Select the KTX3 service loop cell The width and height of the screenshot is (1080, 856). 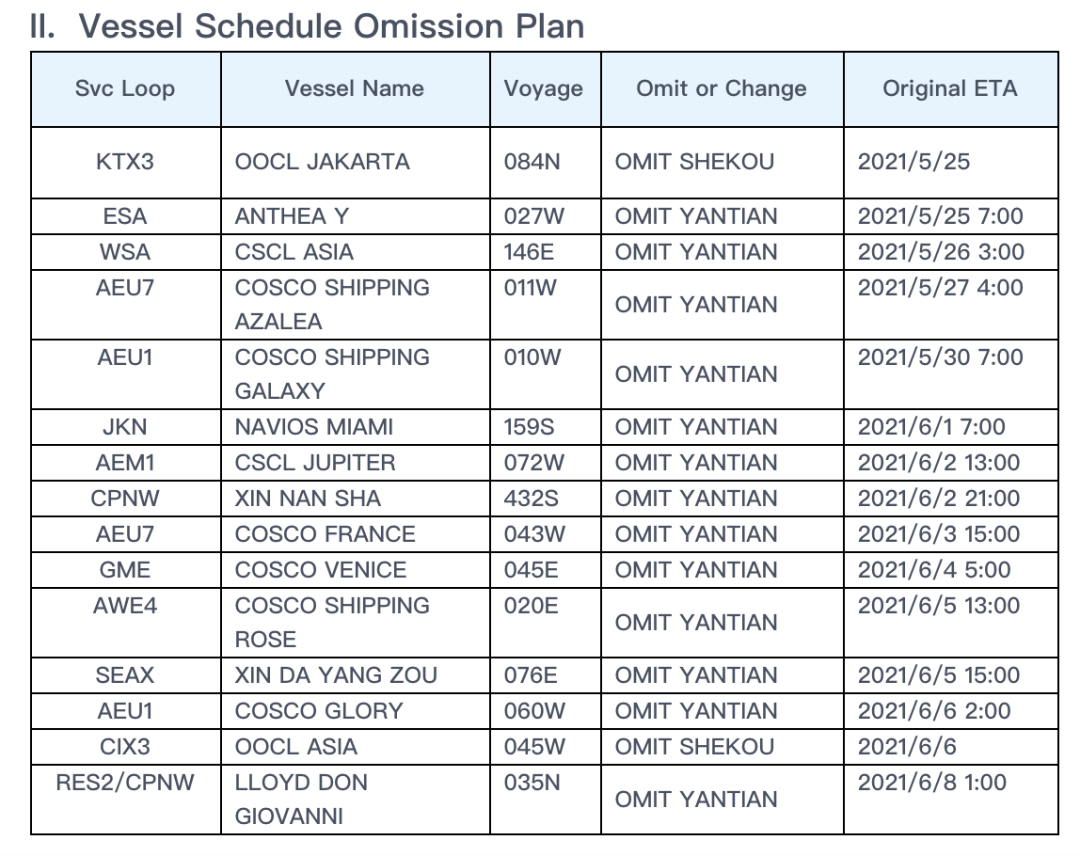[x=125, y=161]
